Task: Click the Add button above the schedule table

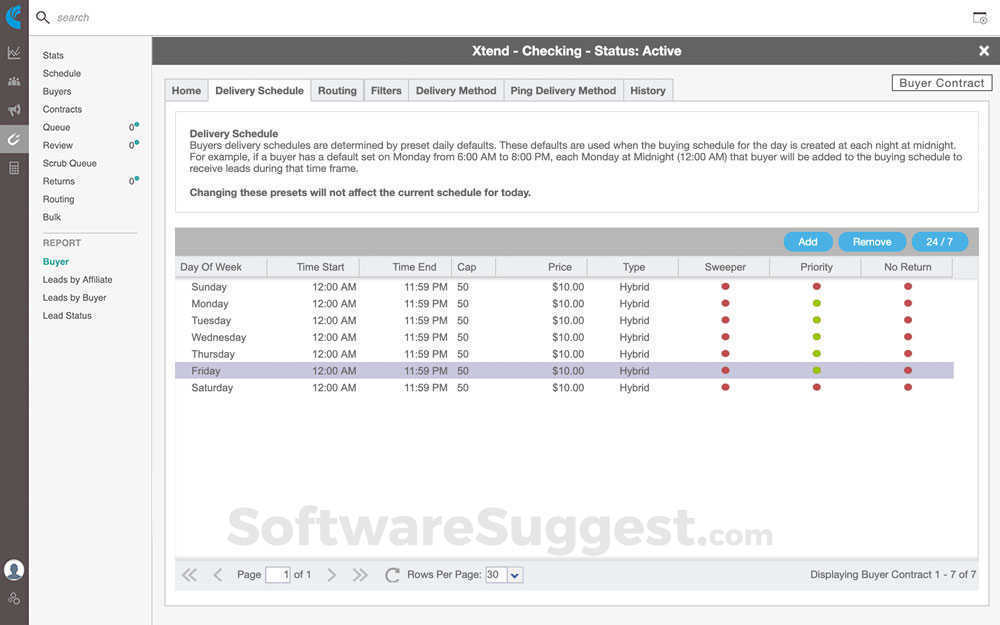Action: click(808, 241)
